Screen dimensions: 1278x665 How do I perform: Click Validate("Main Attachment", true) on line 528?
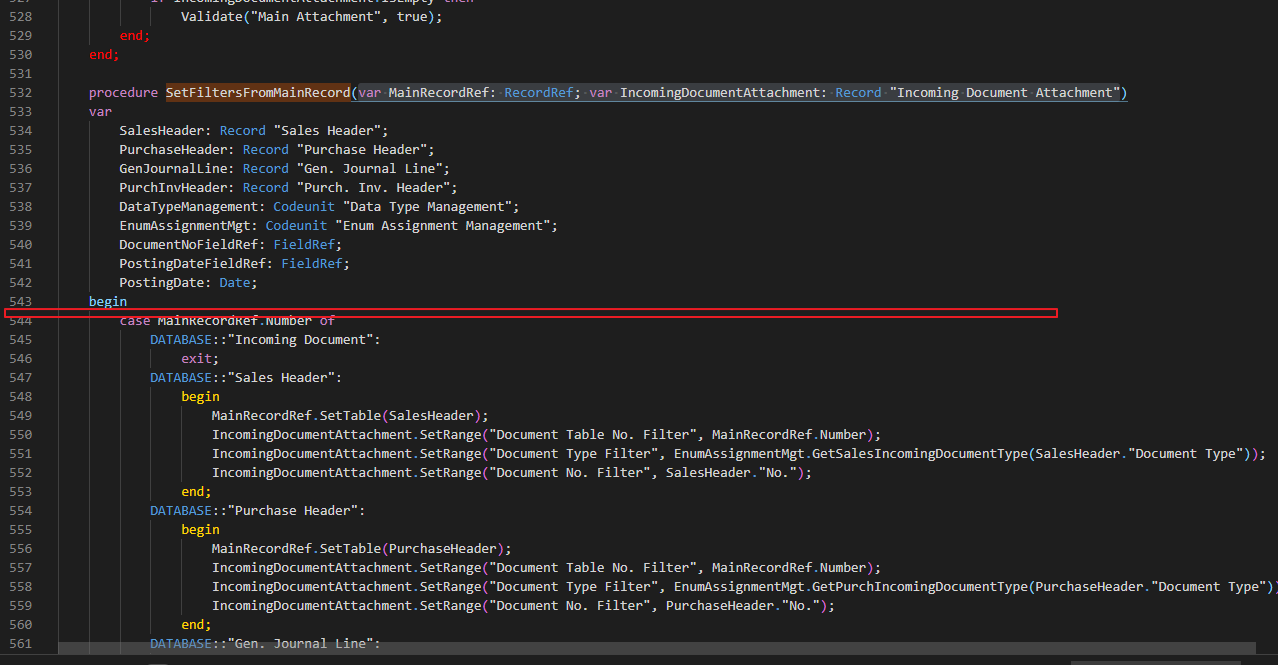(311, 17)
